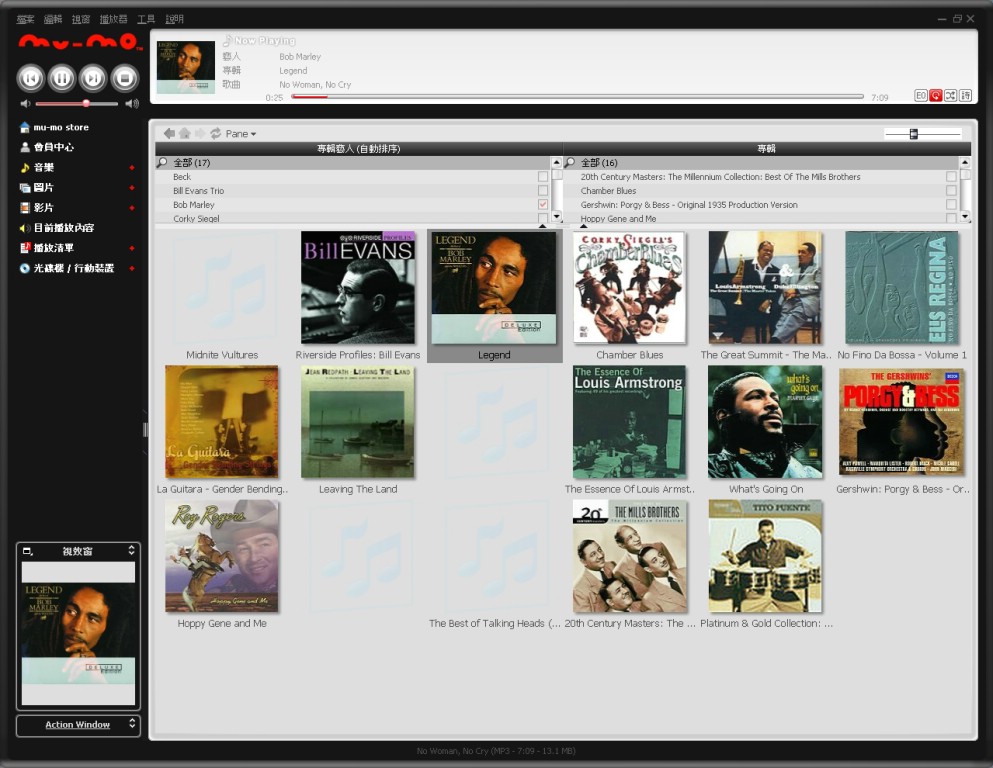Click the Action Window up-down arrows
This screenshot has height=768, width=993.
132,724
